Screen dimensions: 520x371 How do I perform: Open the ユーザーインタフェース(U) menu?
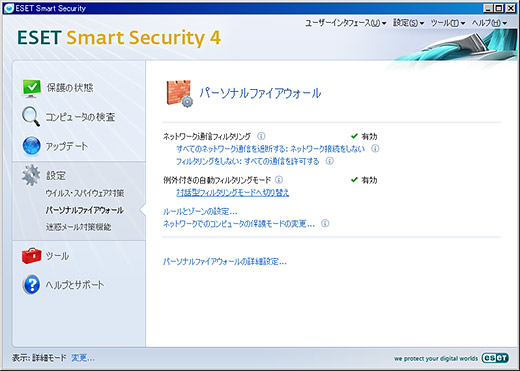346,23
